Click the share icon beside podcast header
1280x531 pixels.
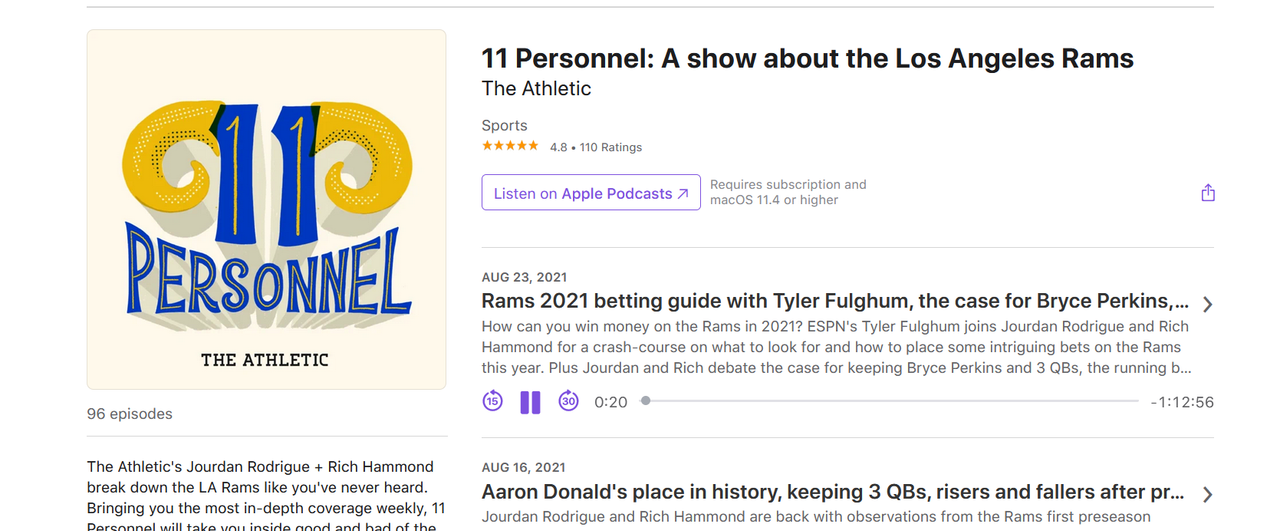point(1208,192)
